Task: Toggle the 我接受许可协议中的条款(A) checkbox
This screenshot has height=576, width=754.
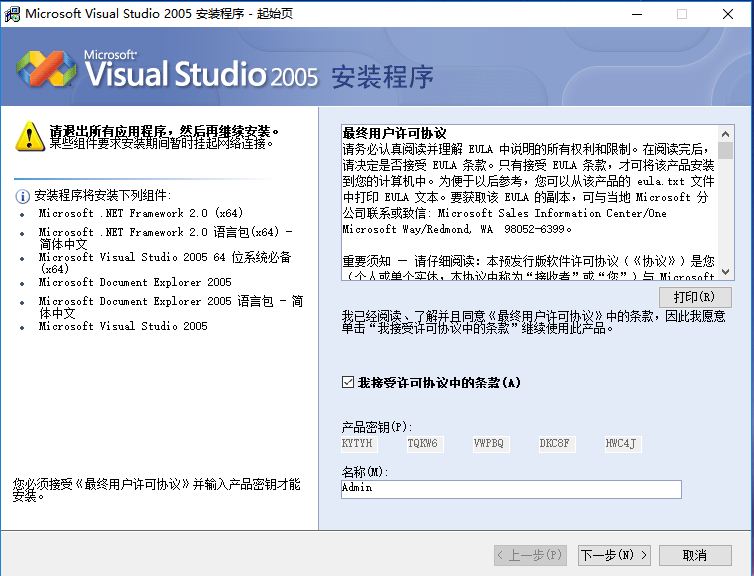Action: 348,382
